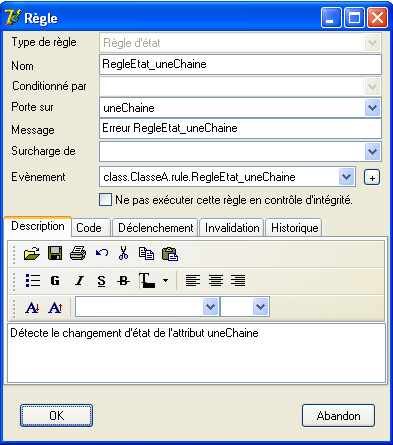Click the Undo arrow icon
Image resolution: width=393 pixels, height=445 pixels.
102,253
